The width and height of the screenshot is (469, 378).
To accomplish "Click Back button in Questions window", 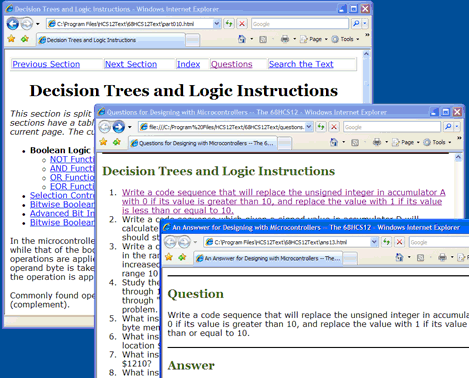I will click(104, 127).
